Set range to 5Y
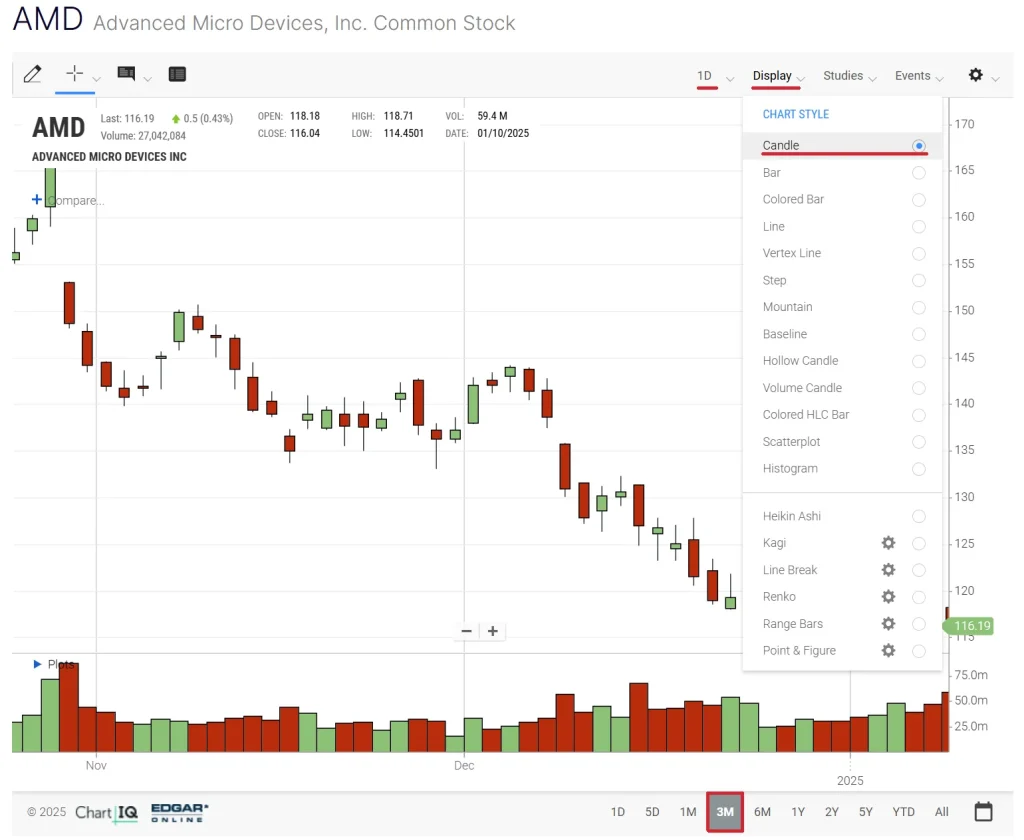1024x840 pixels. point(865,812)
